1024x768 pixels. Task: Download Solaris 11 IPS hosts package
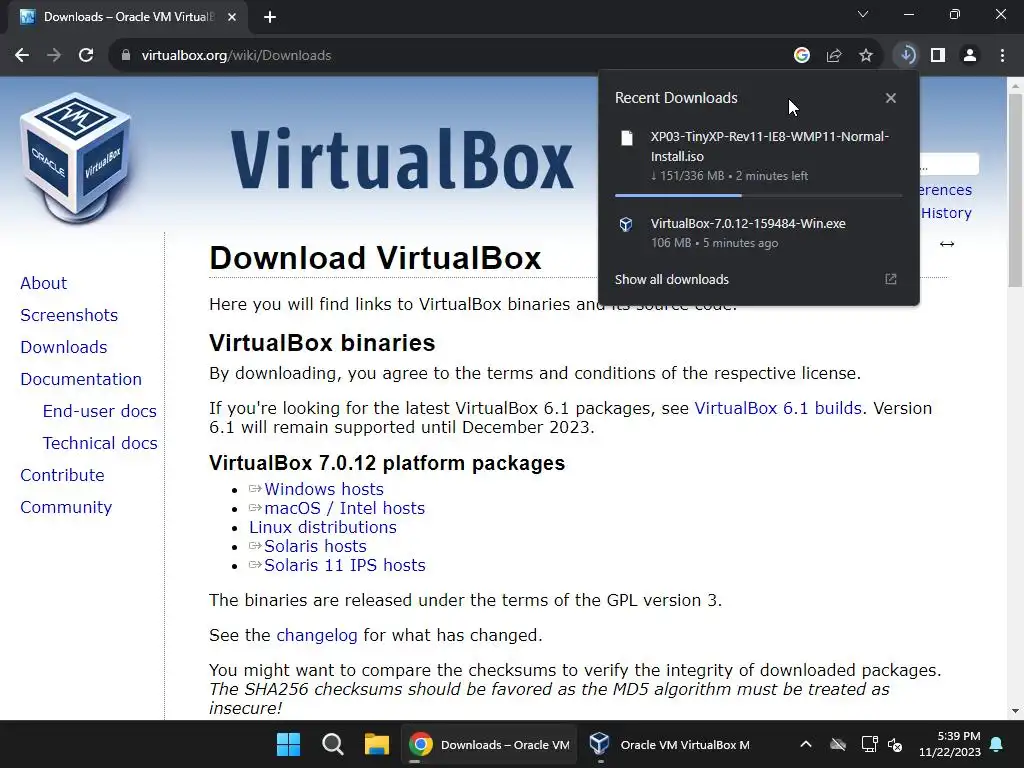click(x=344, y=565)
